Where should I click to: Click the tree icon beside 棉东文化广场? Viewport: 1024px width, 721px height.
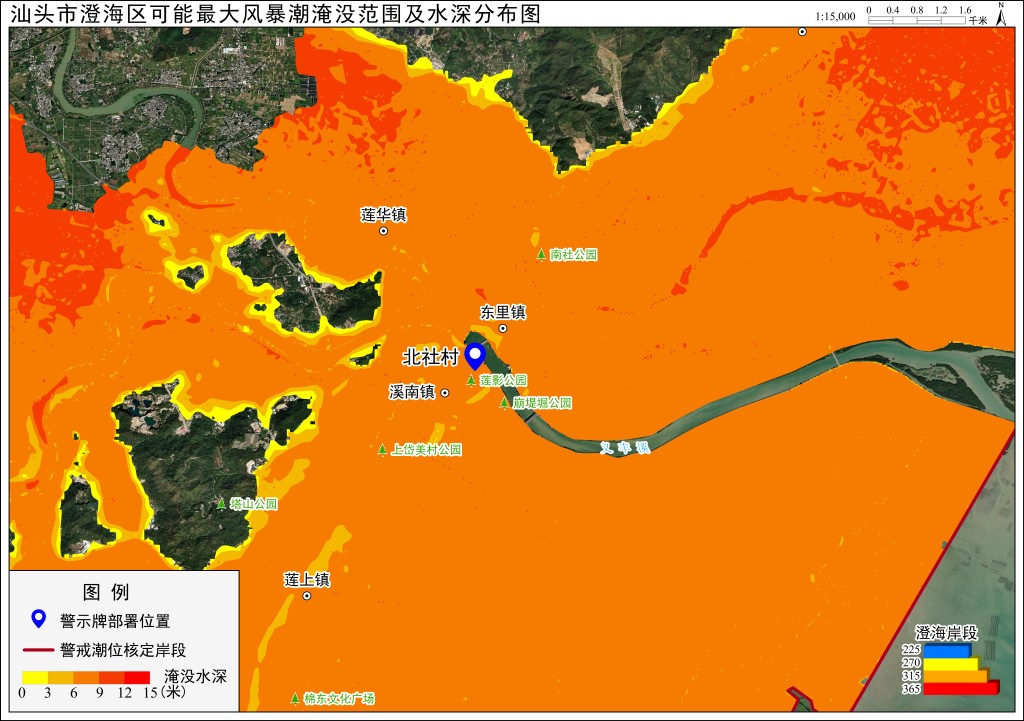(295, 698)
